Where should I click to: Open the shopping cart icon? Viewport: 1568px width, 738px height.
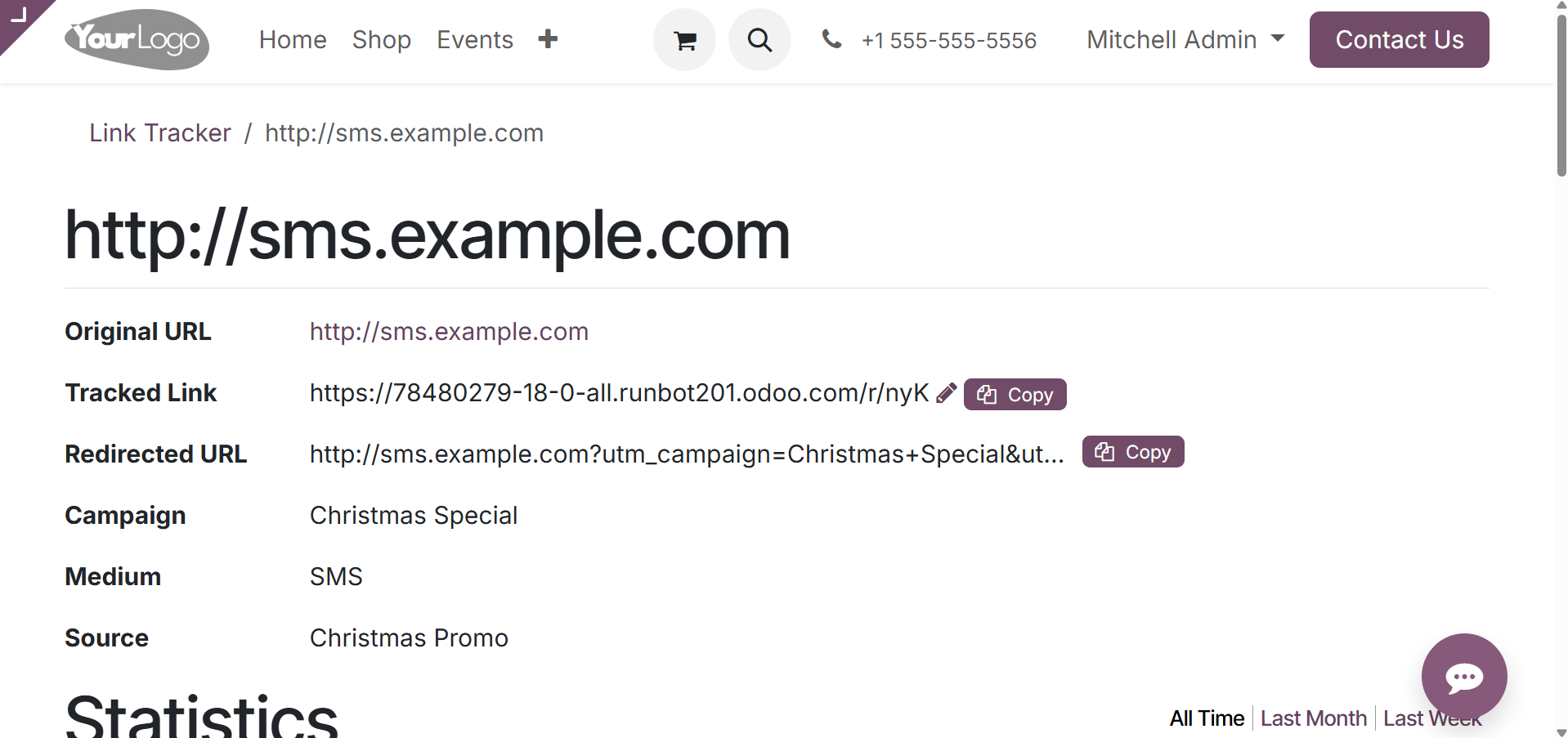[x=684, y=40]
